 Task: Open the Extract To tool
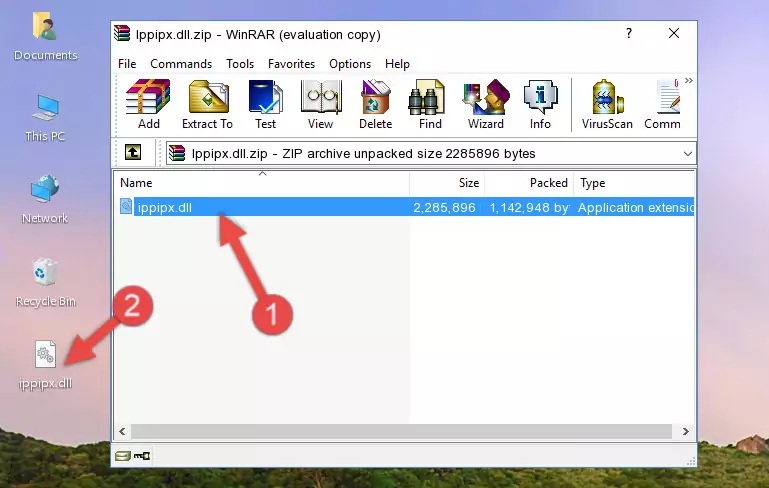(207, 104)
